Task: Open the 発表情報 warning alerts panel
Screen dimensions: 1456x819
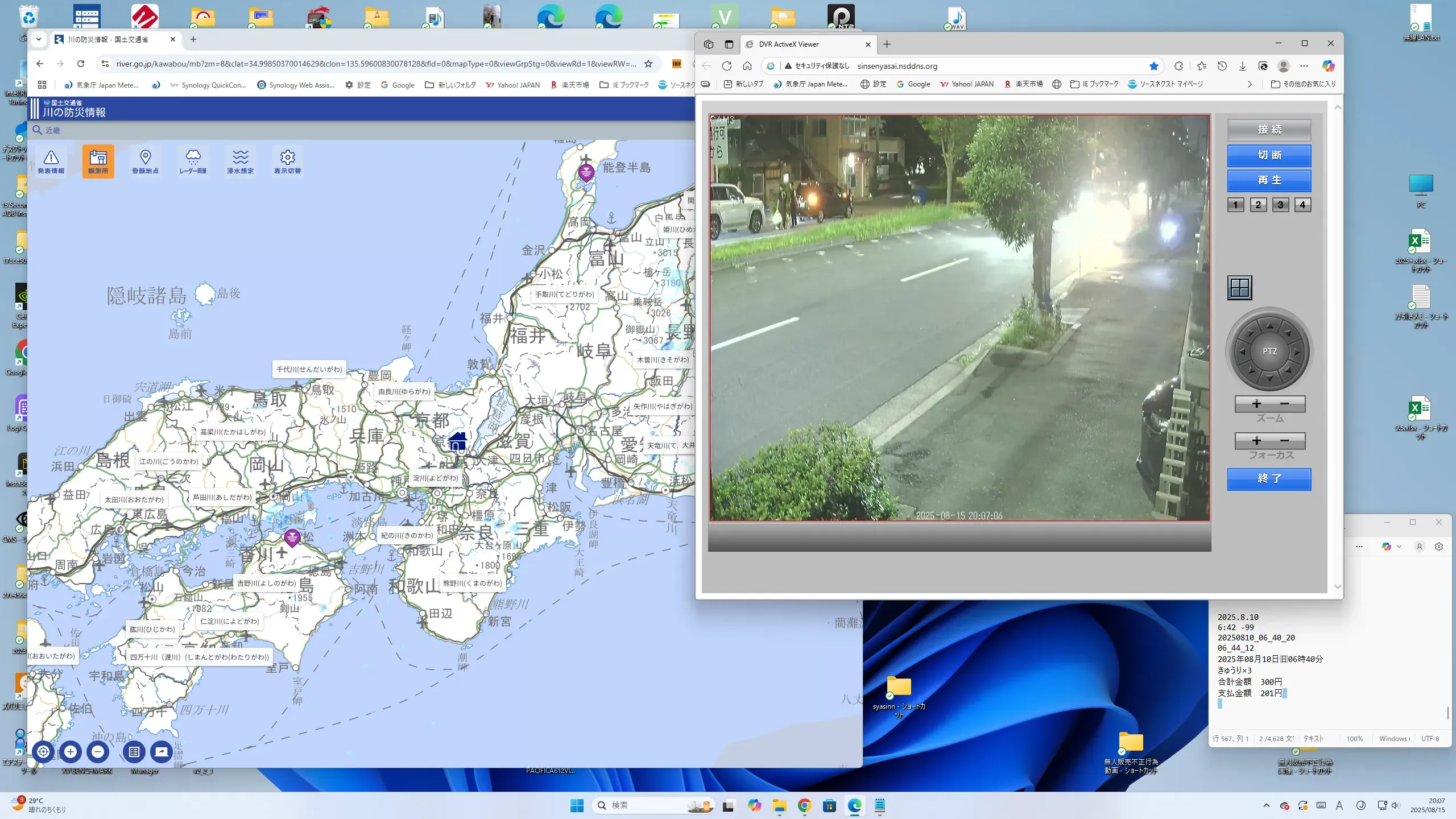Action: 51,162
